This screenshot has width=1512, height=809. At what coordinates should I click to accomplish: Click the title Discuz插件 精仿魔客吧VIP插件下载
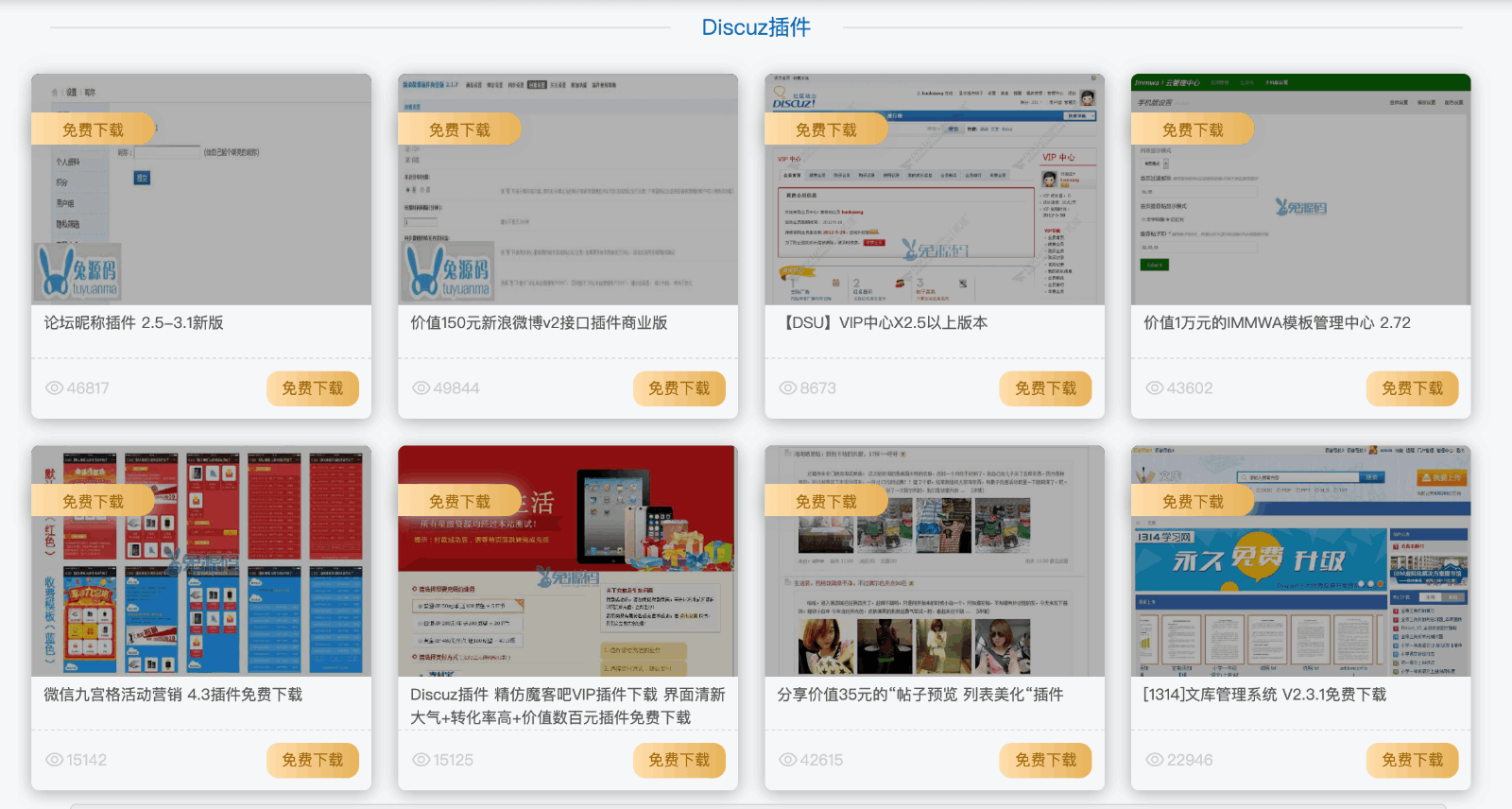568,706
